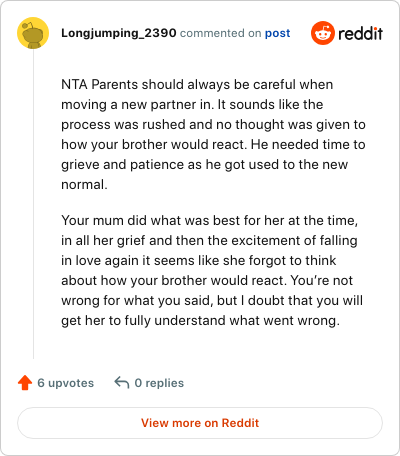This screenshot has width=400, height=456.
Task: Click the curved reply arrow icon
Action: coord(122,382)
